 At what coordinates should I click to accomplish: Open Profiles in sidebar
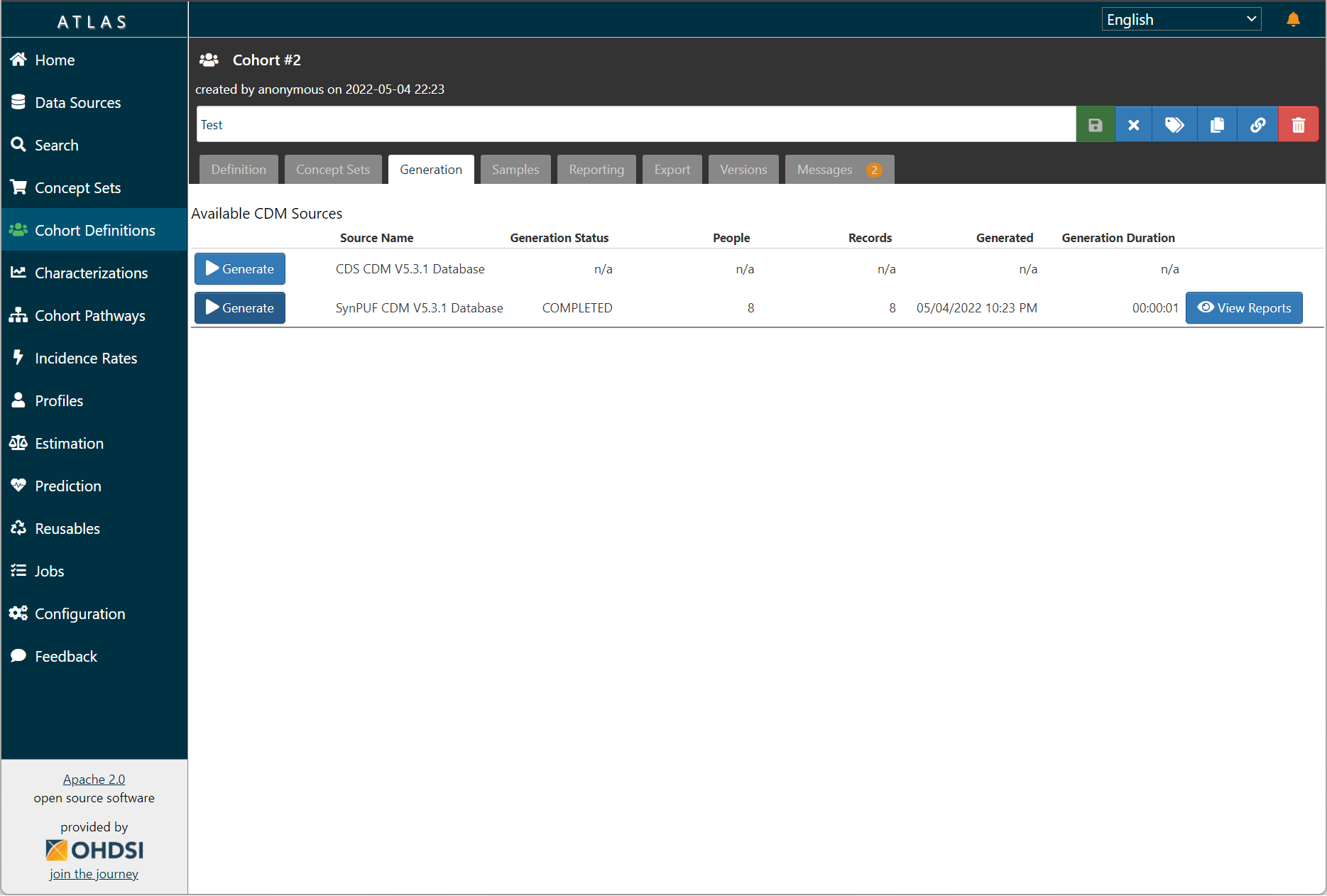click(94, 400)
